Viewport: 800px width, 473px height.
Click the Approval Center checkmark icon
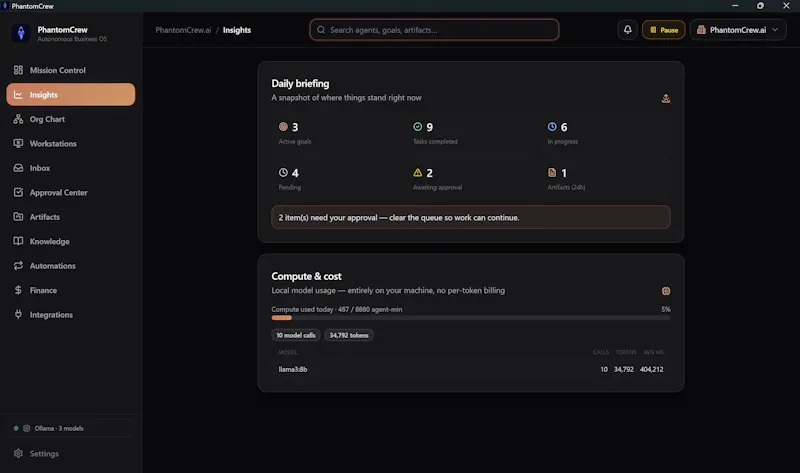click(x=18, y=192)
